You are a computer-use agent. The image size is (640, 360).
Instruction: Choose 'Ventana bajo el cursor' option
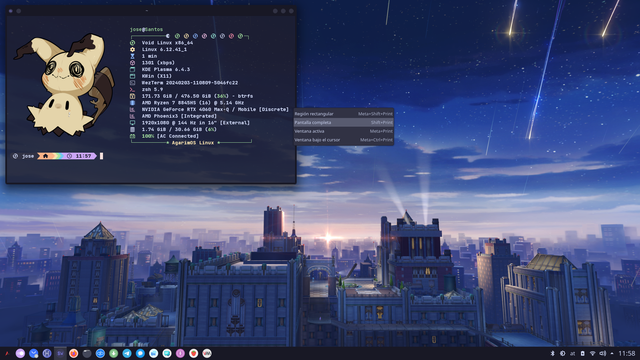[x=344, y=140]
